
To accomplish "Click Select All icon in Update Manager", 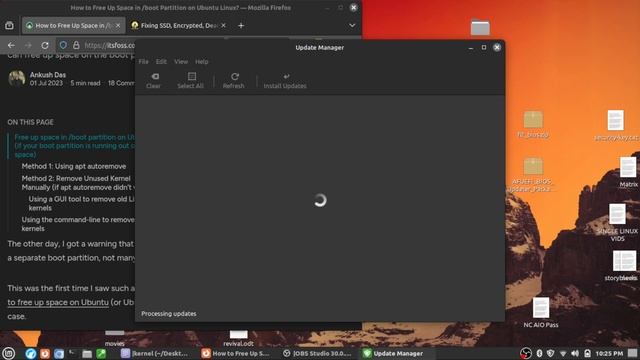I will [x=191, y=80].
